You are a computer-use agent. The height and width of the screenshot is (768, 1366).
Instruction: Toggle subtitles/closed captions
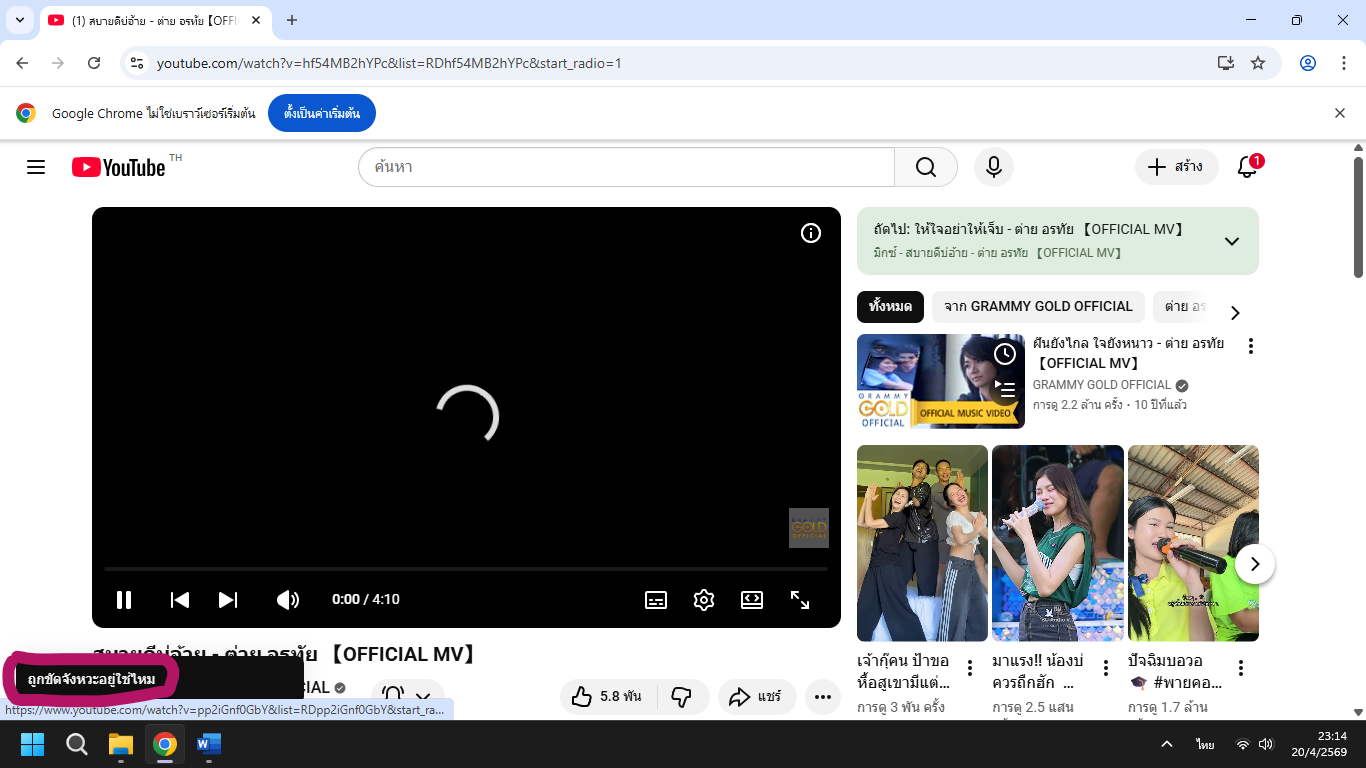pyautogui.click(x=656, y=600)
